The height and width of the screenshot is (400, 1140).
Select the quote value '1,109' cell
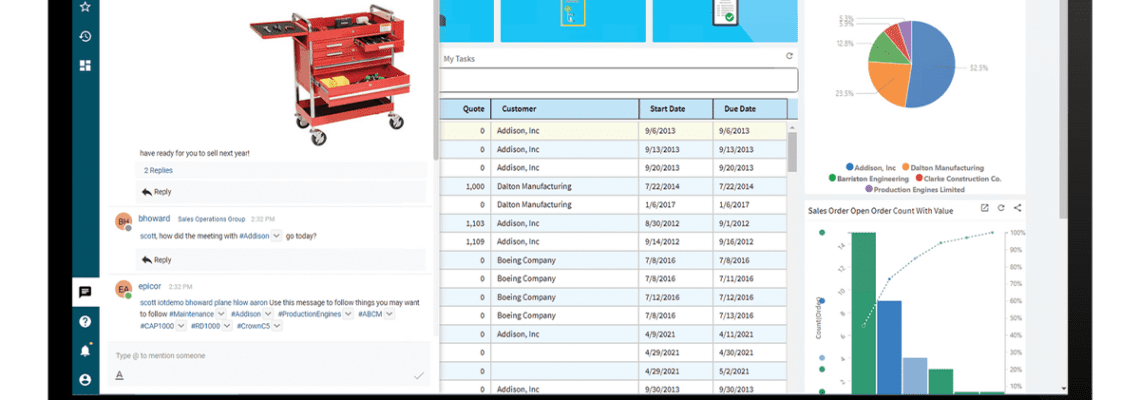465,241
